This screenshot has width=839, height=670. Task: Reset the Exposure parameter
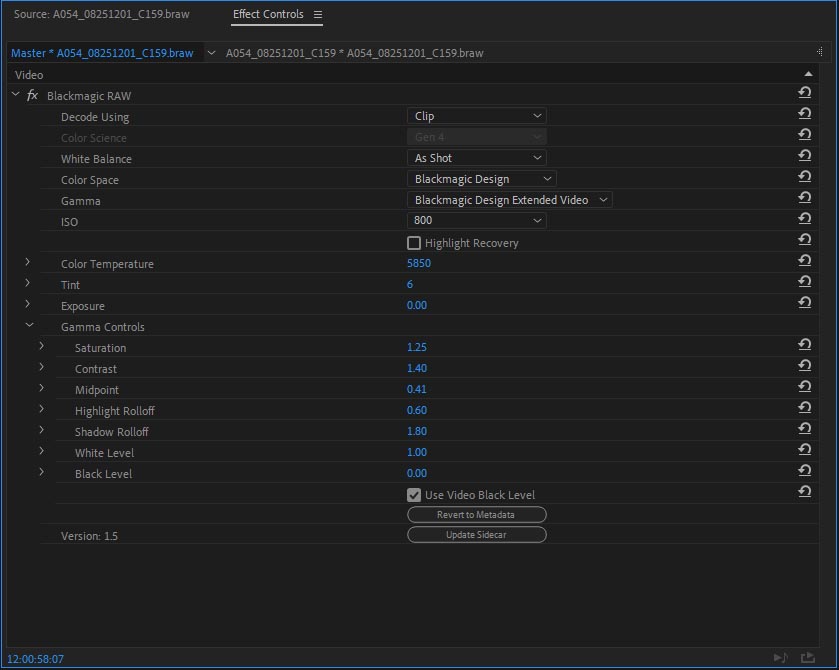[x=804, y=303]
